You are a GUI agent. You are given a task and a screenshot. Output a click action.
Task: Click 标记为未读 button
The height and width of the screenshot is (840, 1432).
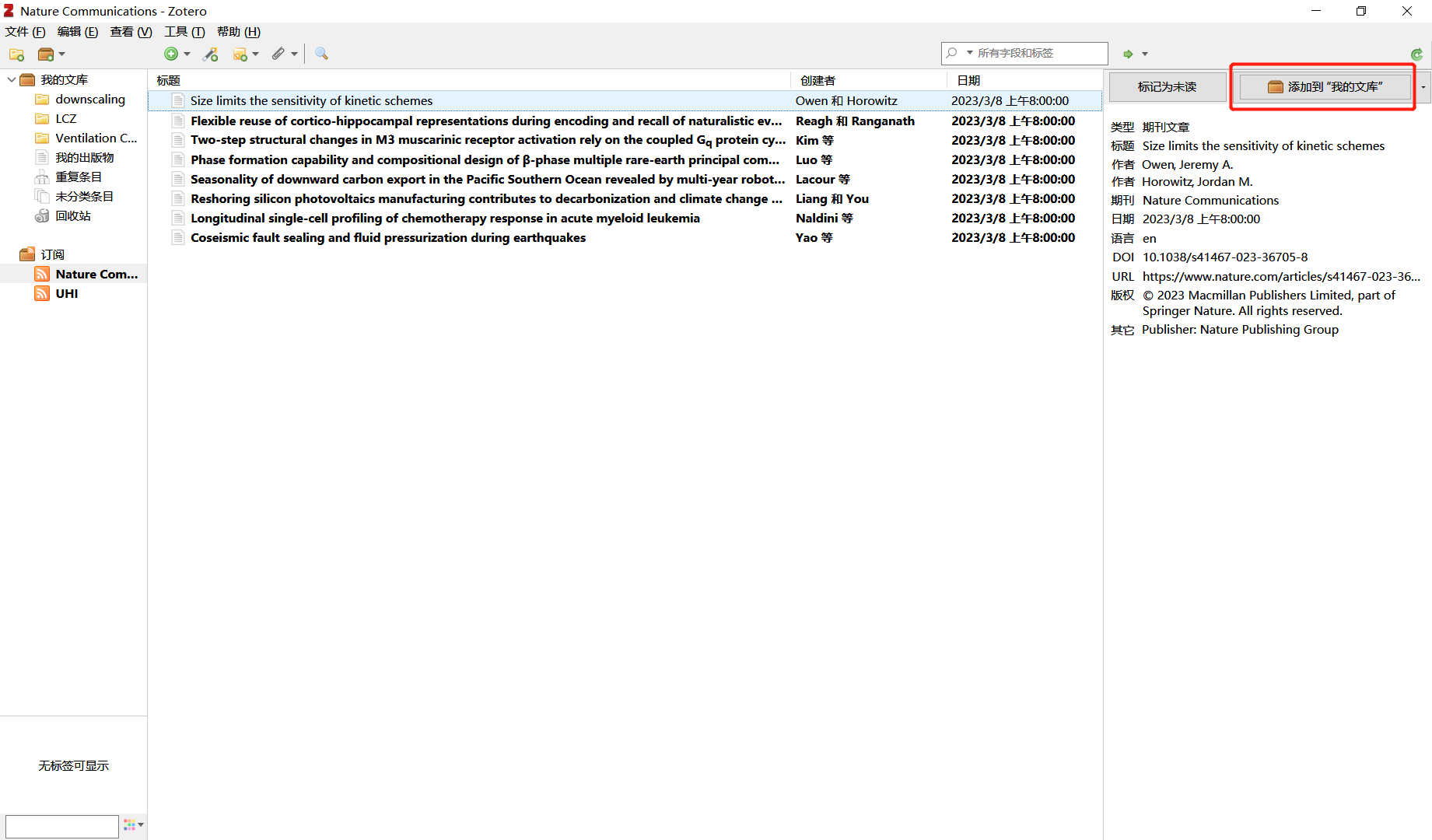pyautogui.click(x=1167, y=87)
